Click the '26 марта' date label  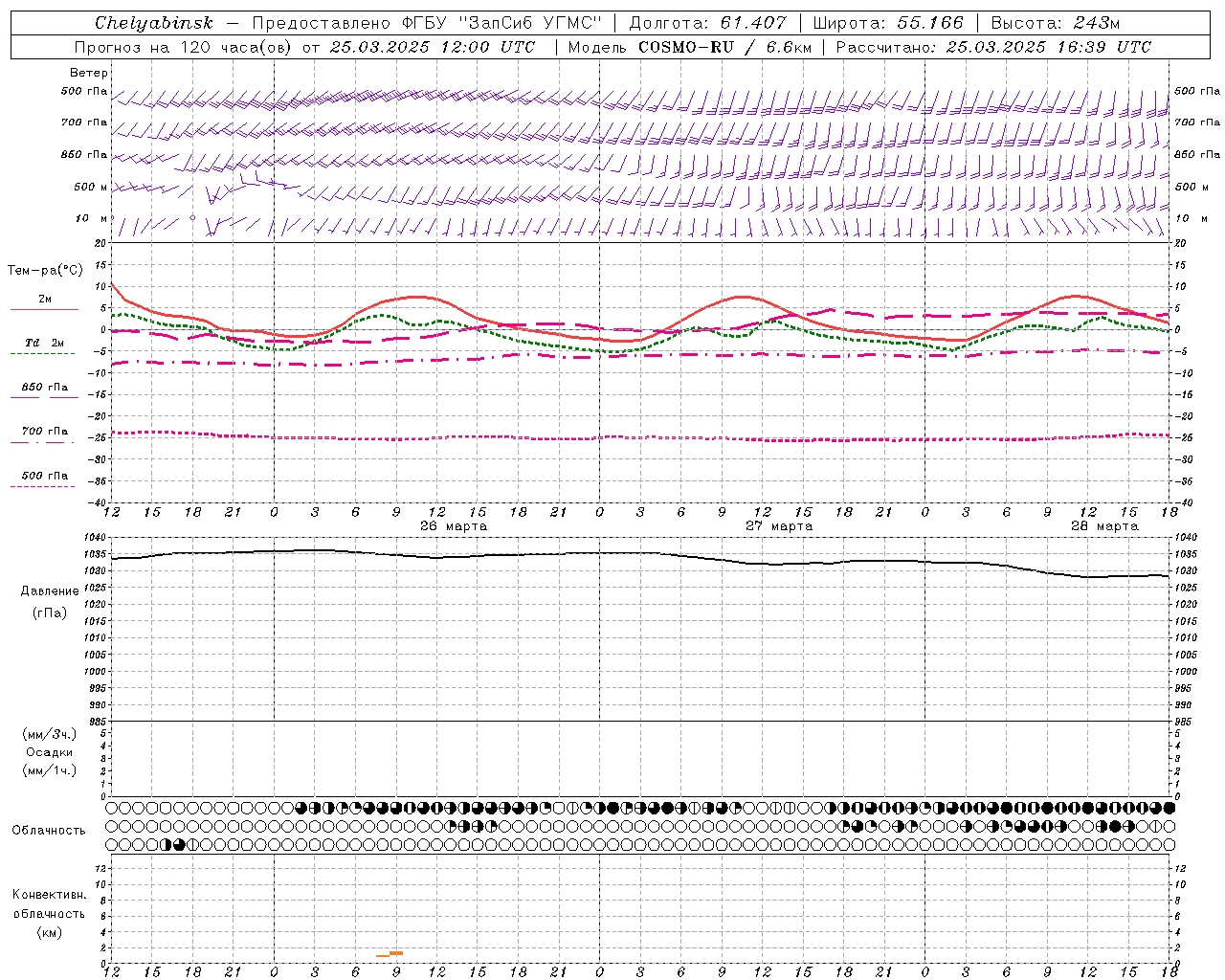454,525
